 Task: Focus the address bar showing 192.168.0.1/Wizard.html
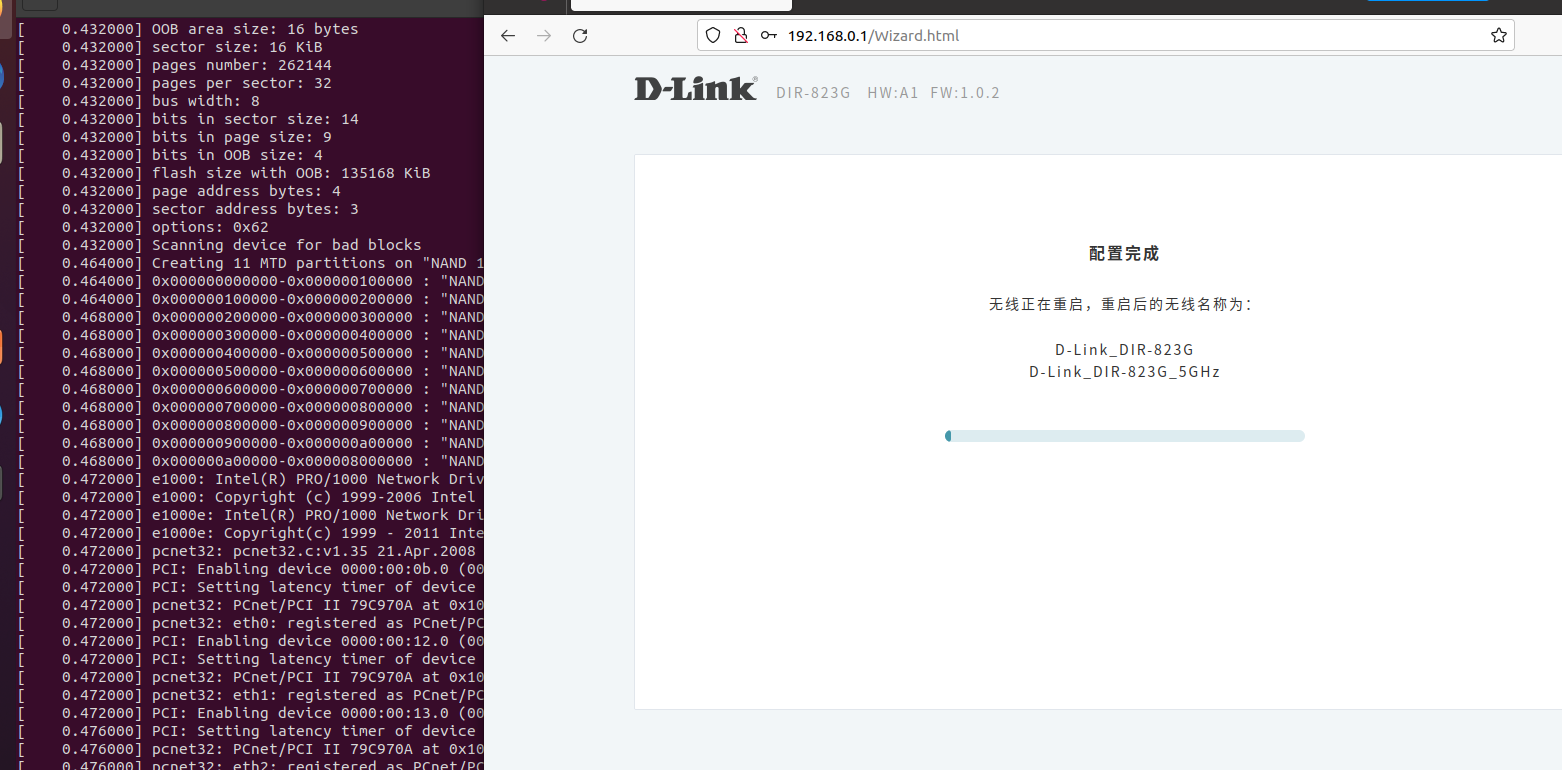[1106, 36]
